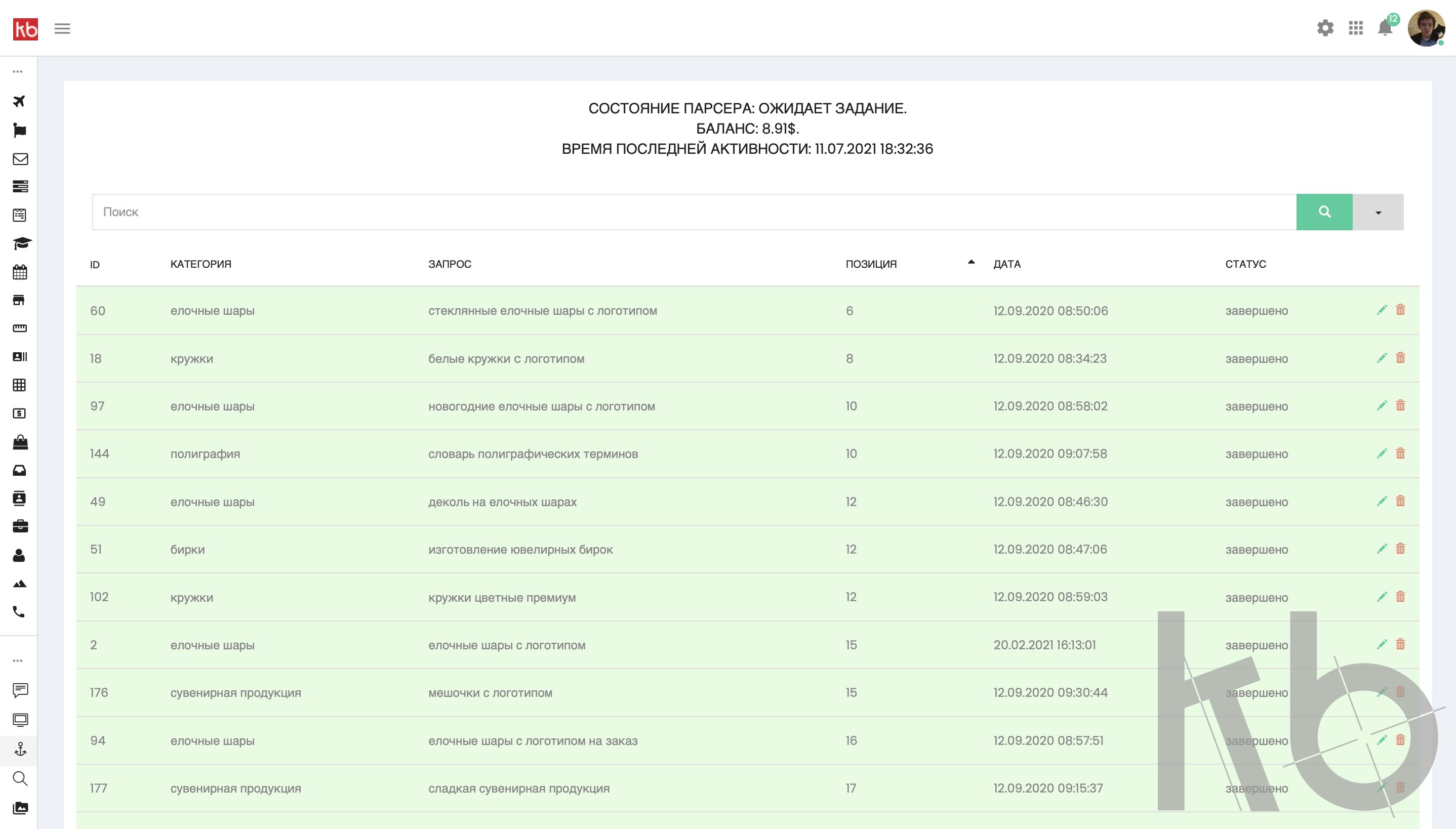Open the mail envelope sidebar icon
The image size is (1456, 829).
point(20,159)
